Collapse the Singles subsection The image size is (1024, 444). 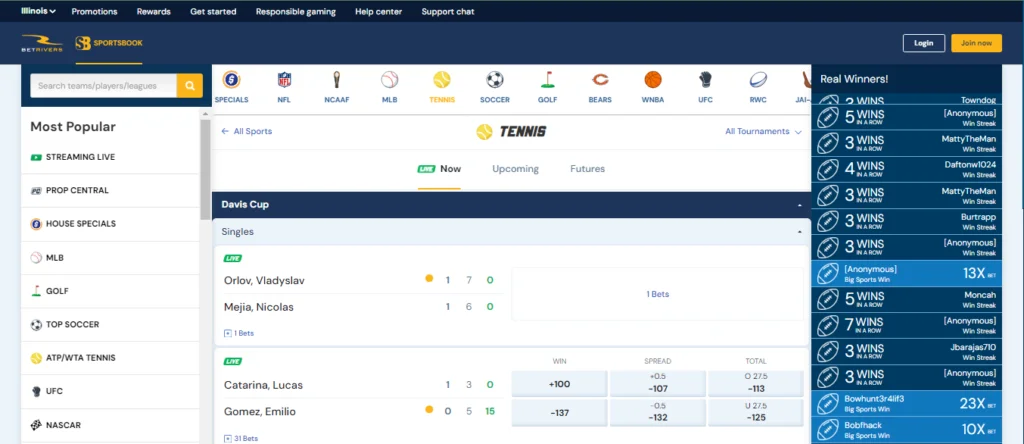799,232
